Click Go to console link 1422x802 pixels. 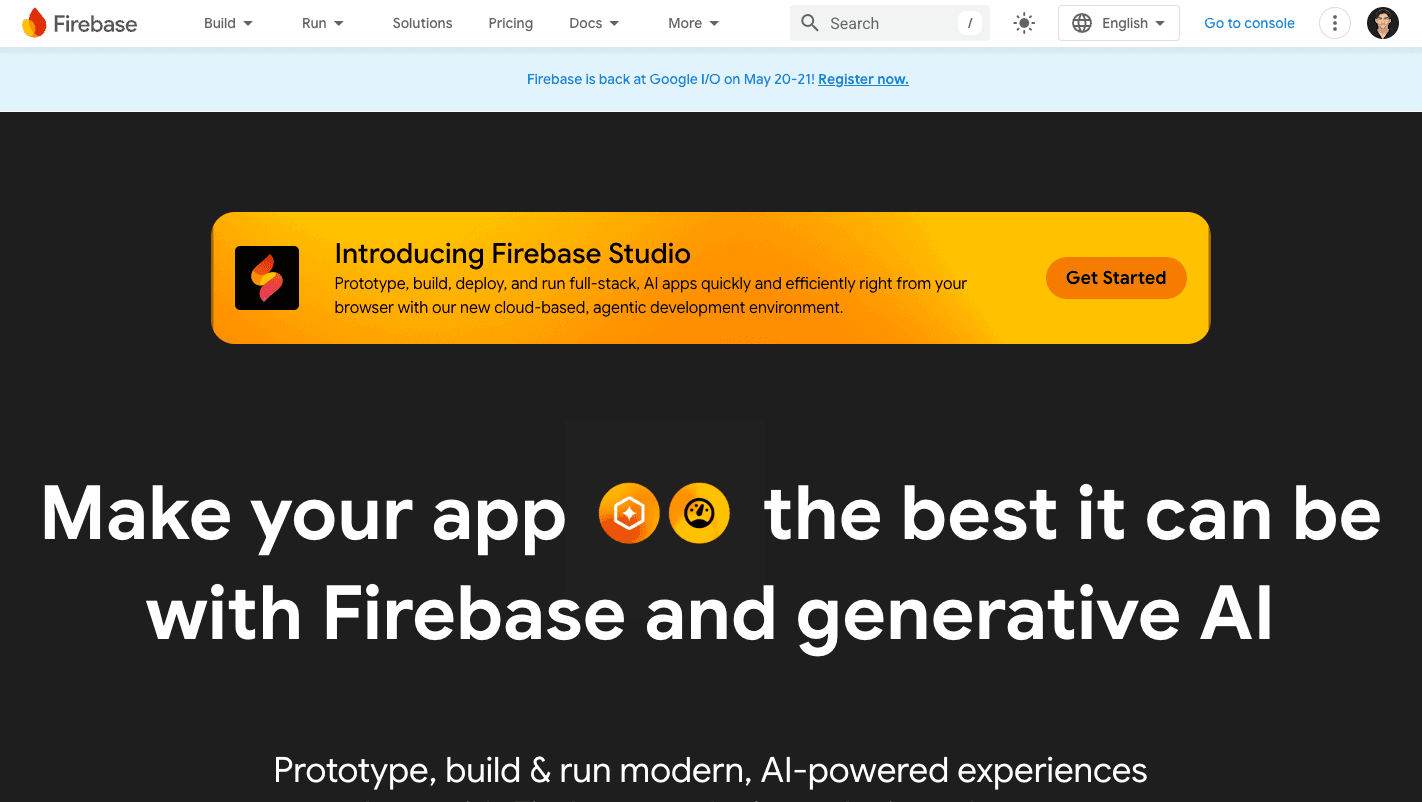(1249, 23)
